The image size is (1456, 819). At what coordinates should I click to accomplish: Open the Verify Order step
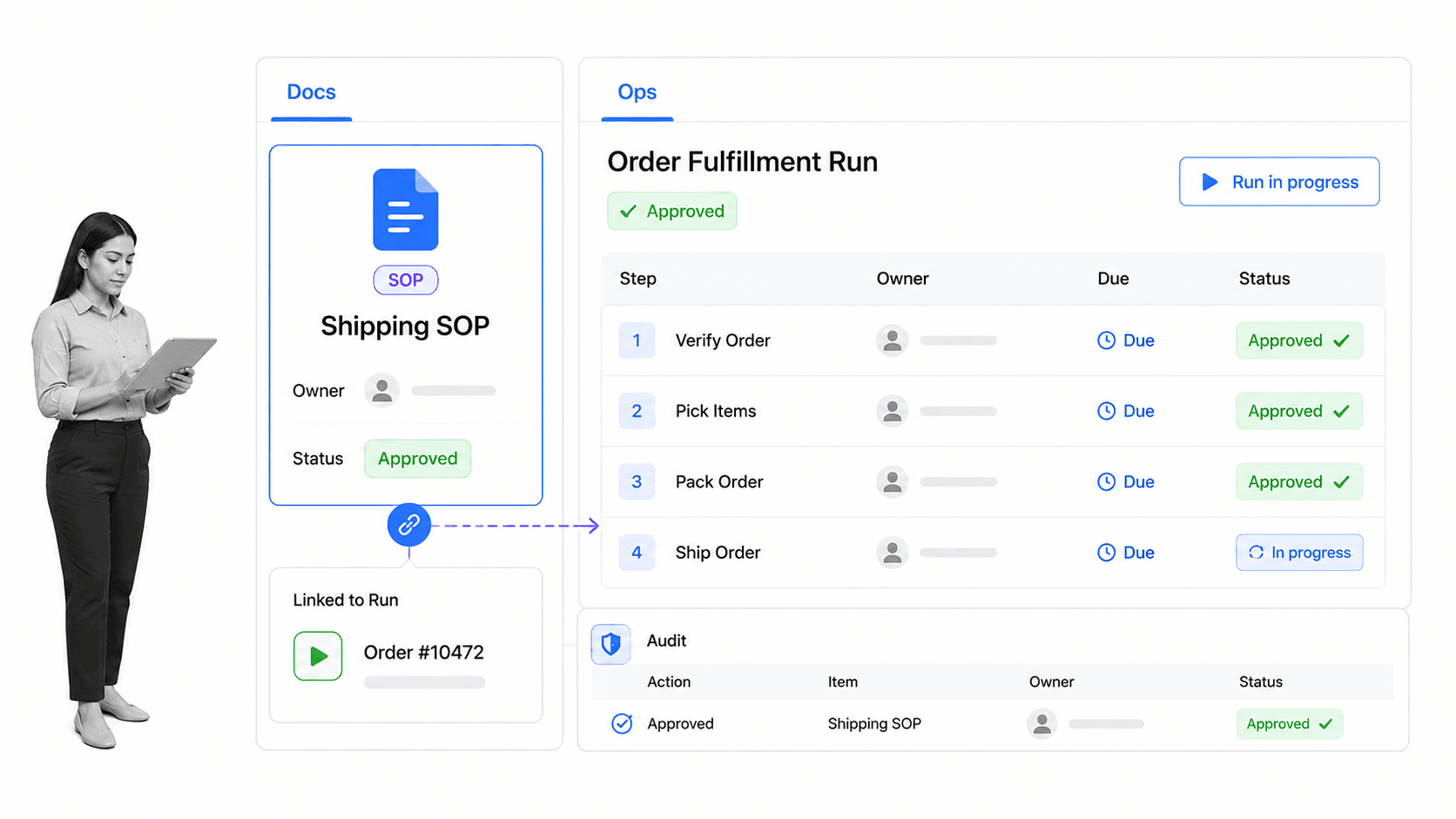click(723, 341)
